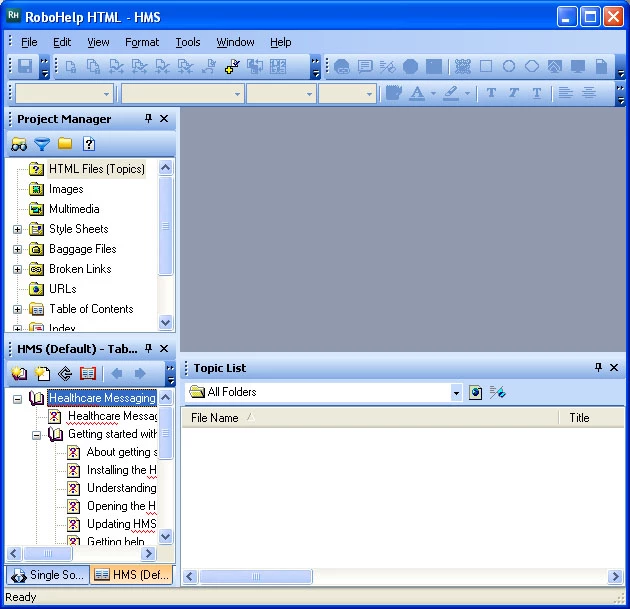Open the All Folders dropdown
The image size is (630, 609).
tap(456, 392)
